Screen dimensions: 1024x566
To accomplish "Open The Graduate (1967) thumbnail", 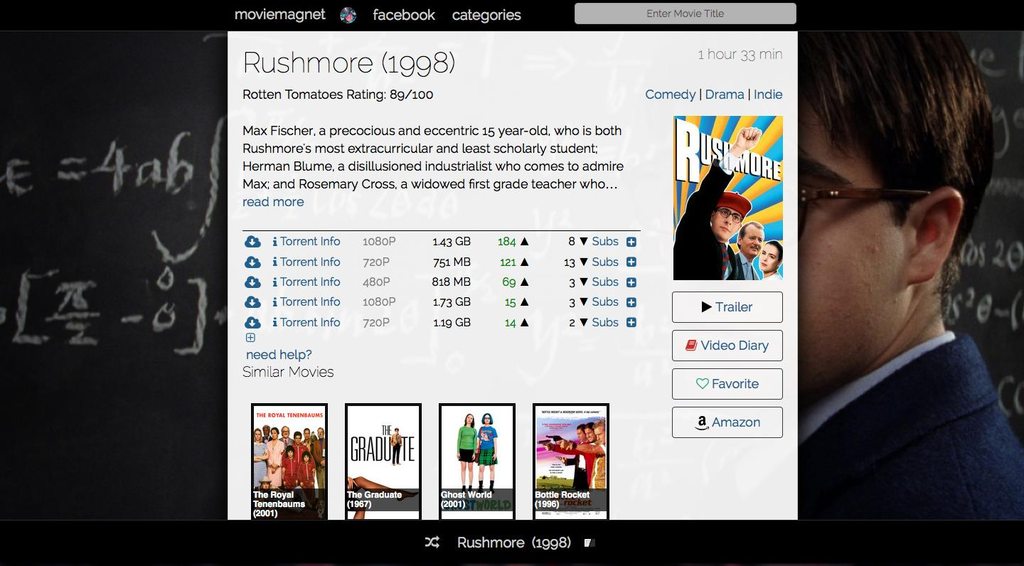I will 383,462.
